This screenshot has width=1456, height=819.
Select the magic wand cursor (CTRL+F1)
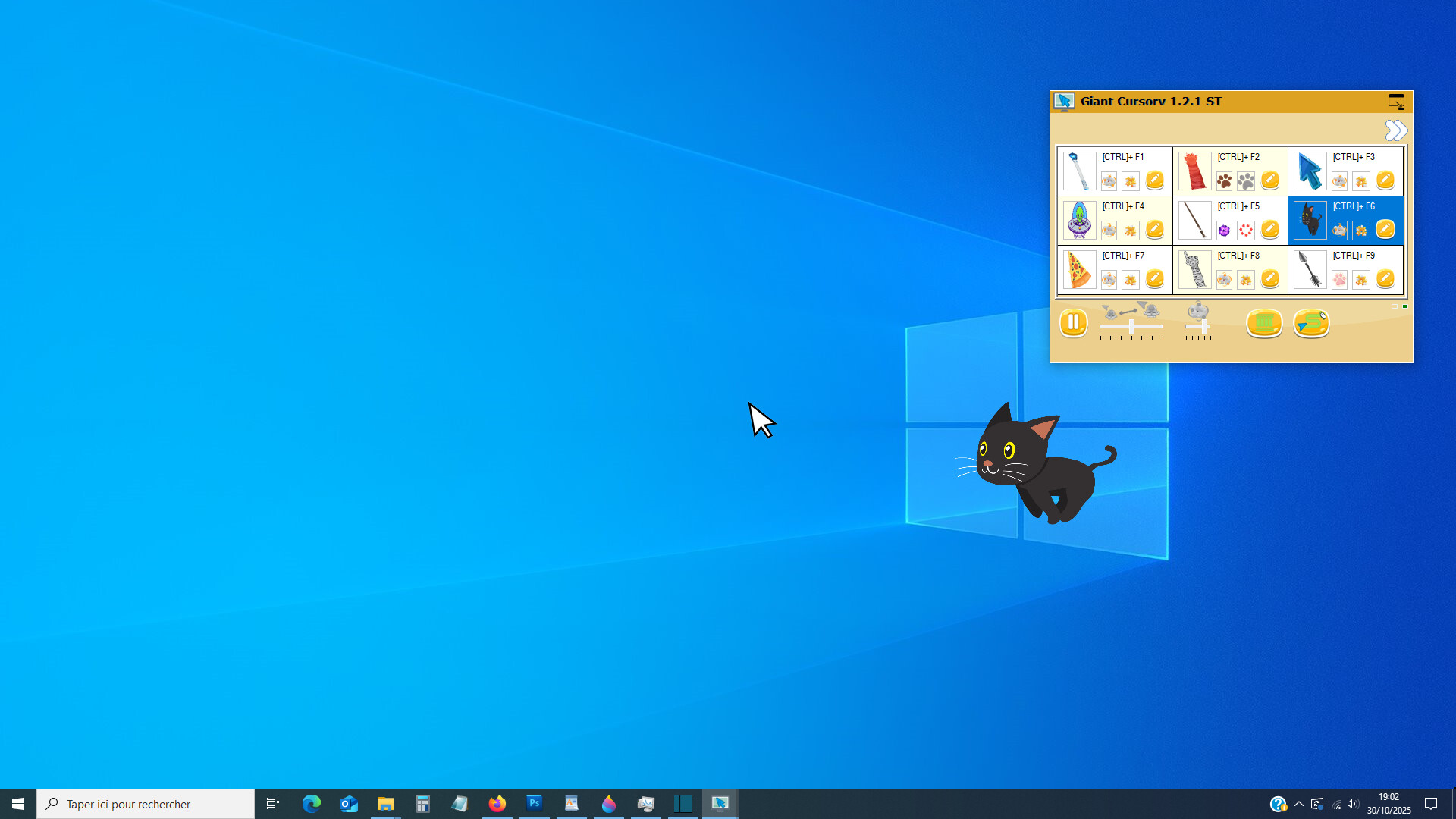tap(1078, 171)
